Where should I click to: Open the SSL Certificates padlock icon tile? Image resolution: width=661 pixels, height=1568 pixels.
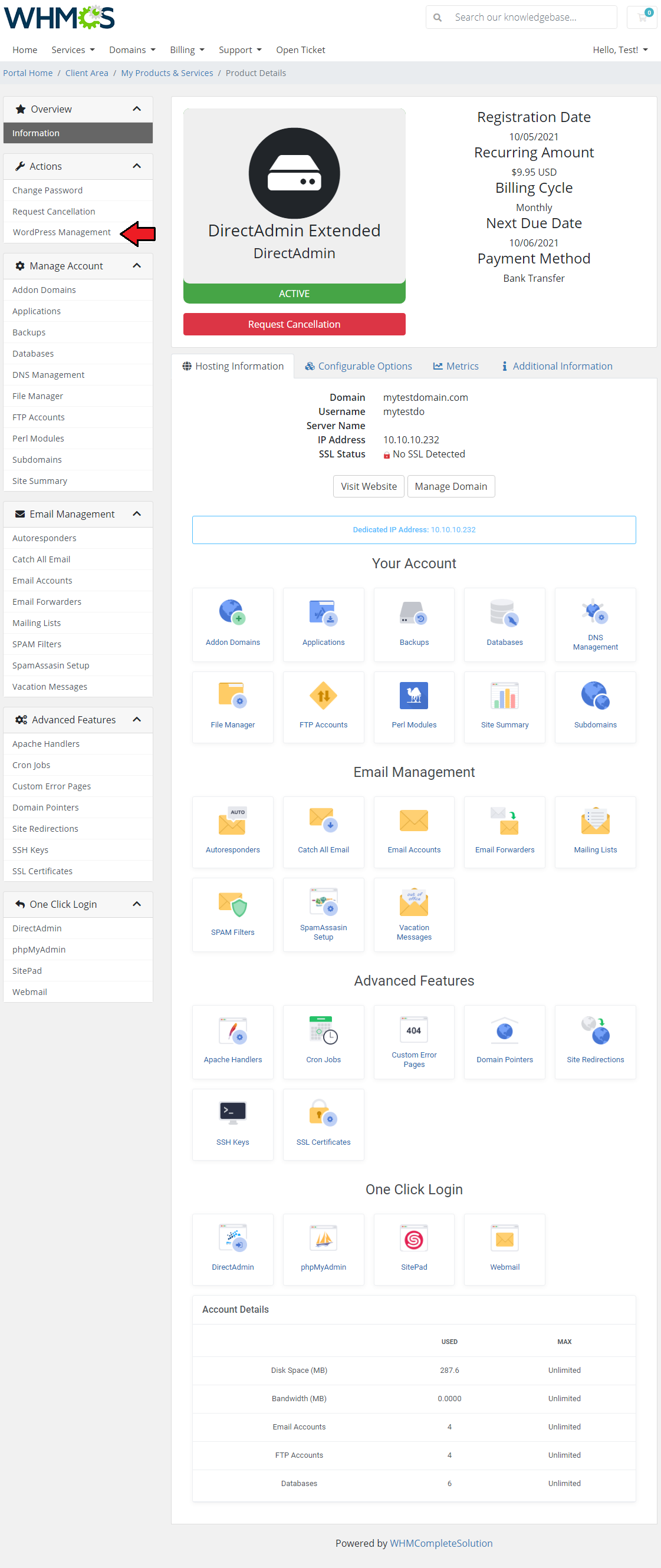[x=323, y=1125]
